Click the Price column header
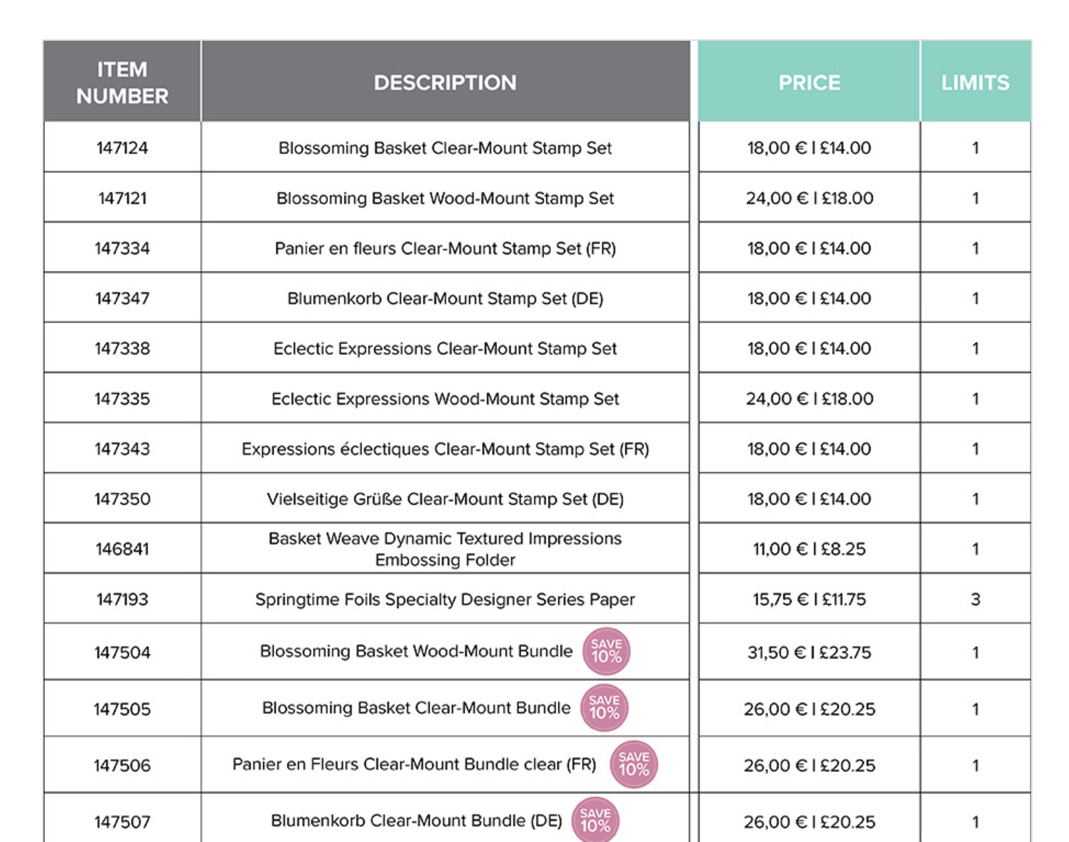Viewport: 1069px width, 842px height. (809, 83)
